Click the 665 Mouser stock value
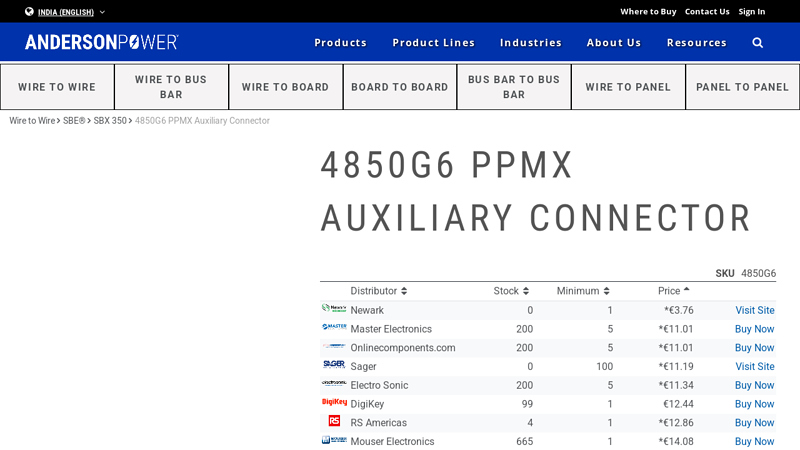800x450 pixels. point(524,441)
